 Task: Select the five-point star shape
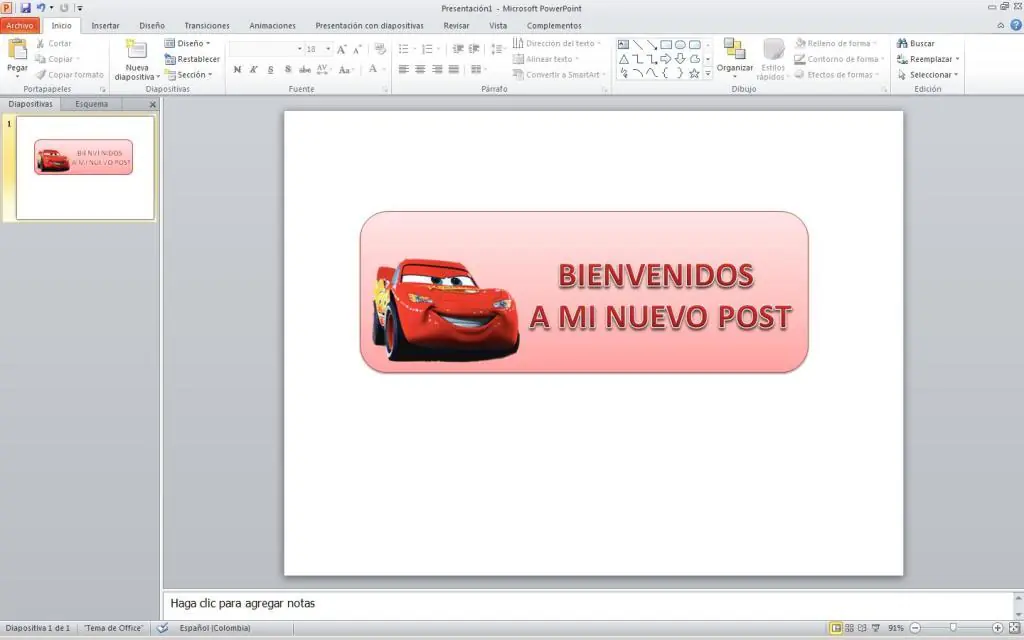click(694, 73)
